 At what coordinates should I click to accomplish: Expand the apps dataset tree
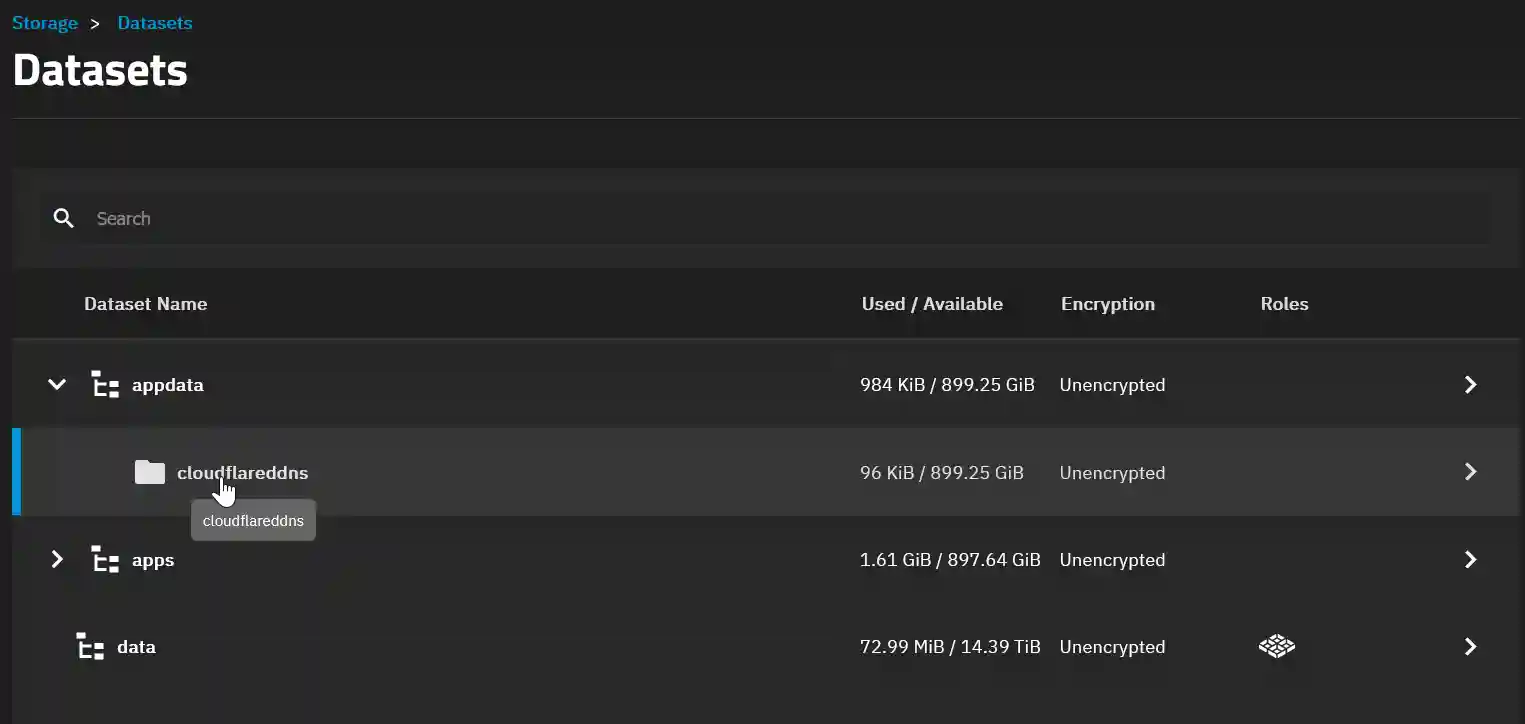pyautogui.click(x=56, y=559)
